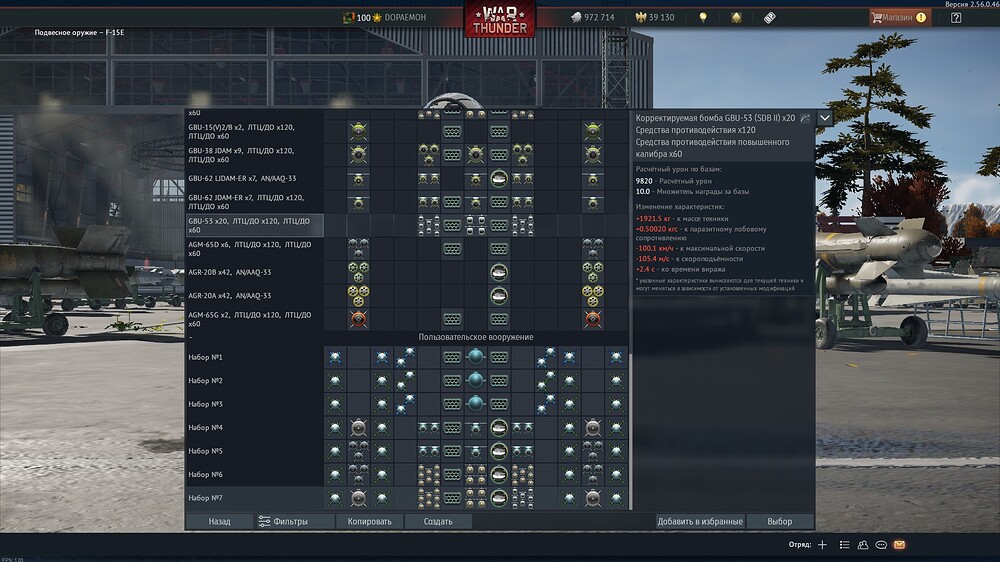Select the AGR-20A x42 preset label
Image resolution: width=1000 pixels, height=562 pixels.
point(230,296)
